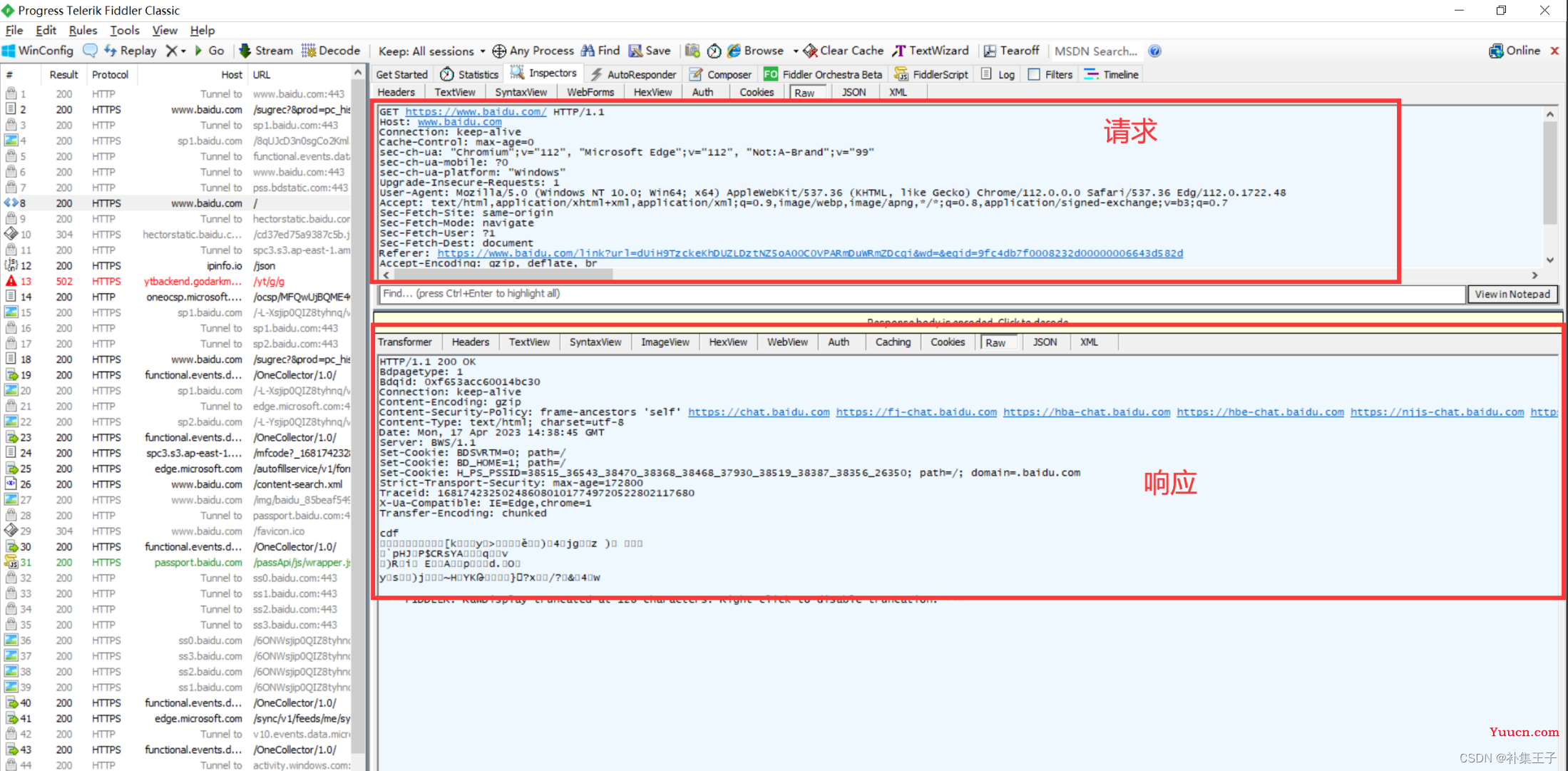Open the FiddlerScript tab
Screen dimensions: 1568x771
(x=931, y=74)
